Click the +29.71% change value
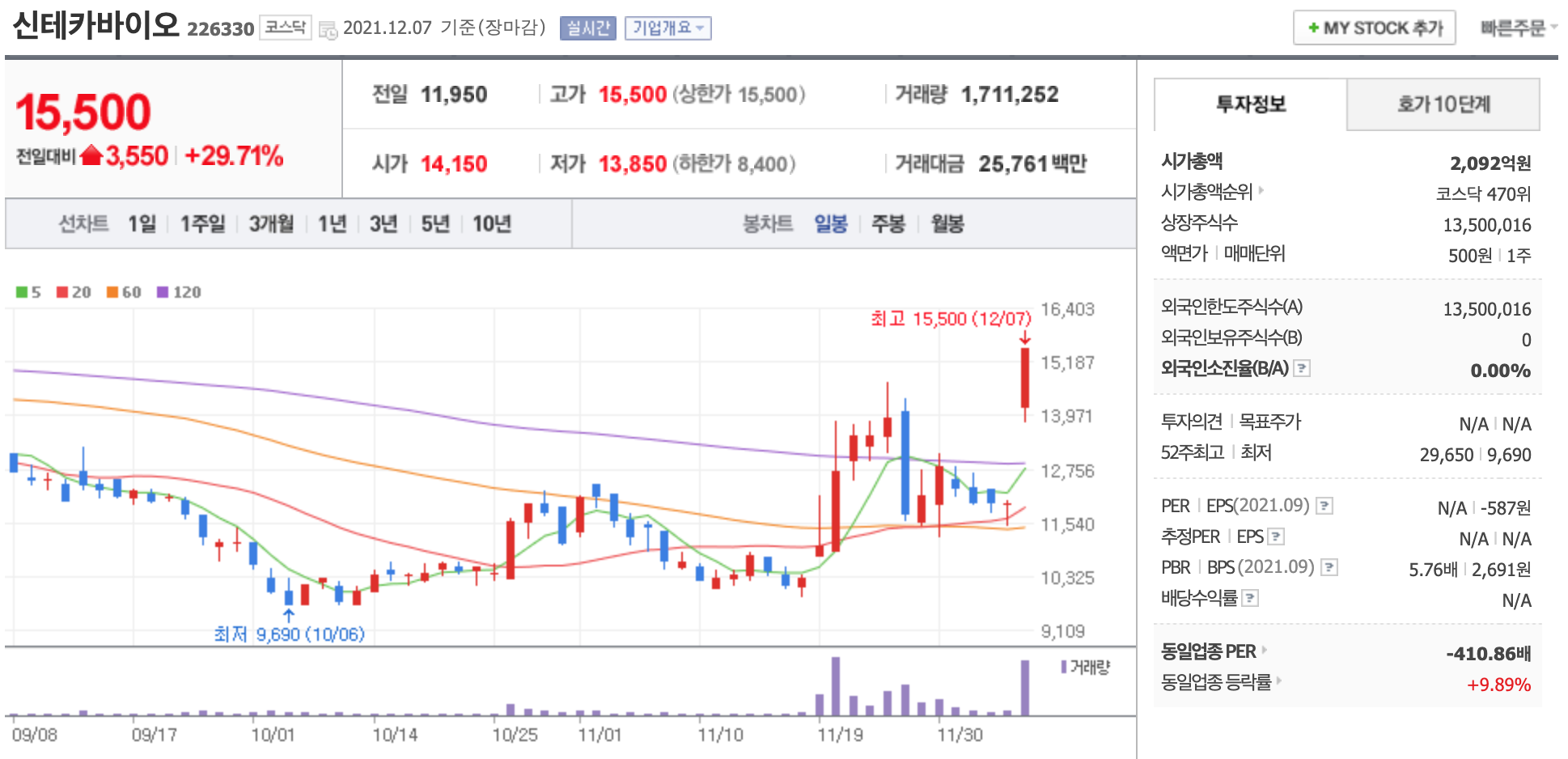 [234, 155]
